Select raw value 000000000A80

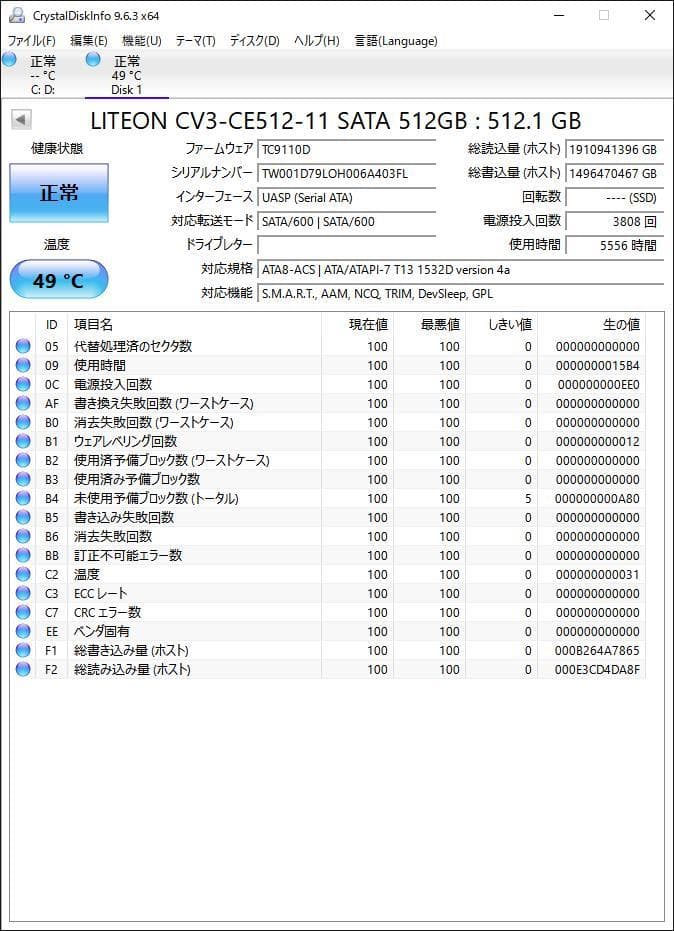click(597, 499)
